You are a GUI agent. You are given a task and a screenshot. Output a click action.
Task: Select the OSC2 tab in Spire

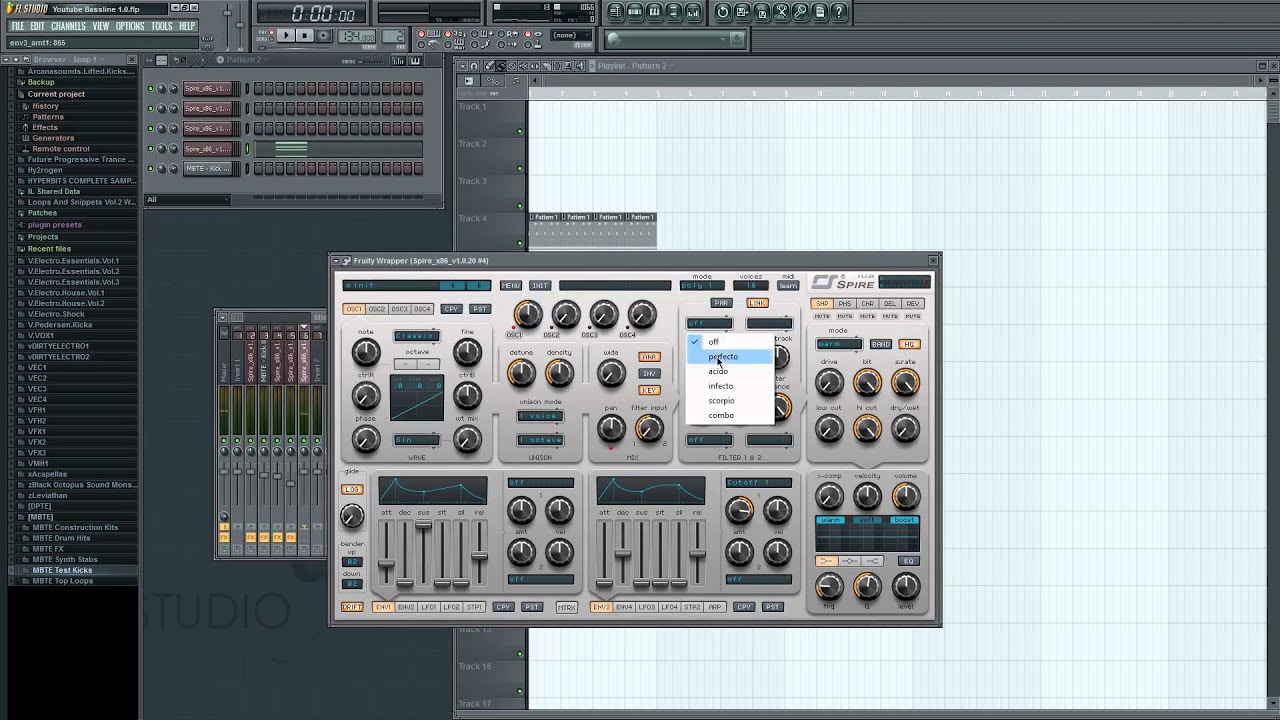(x=376, y=309)
